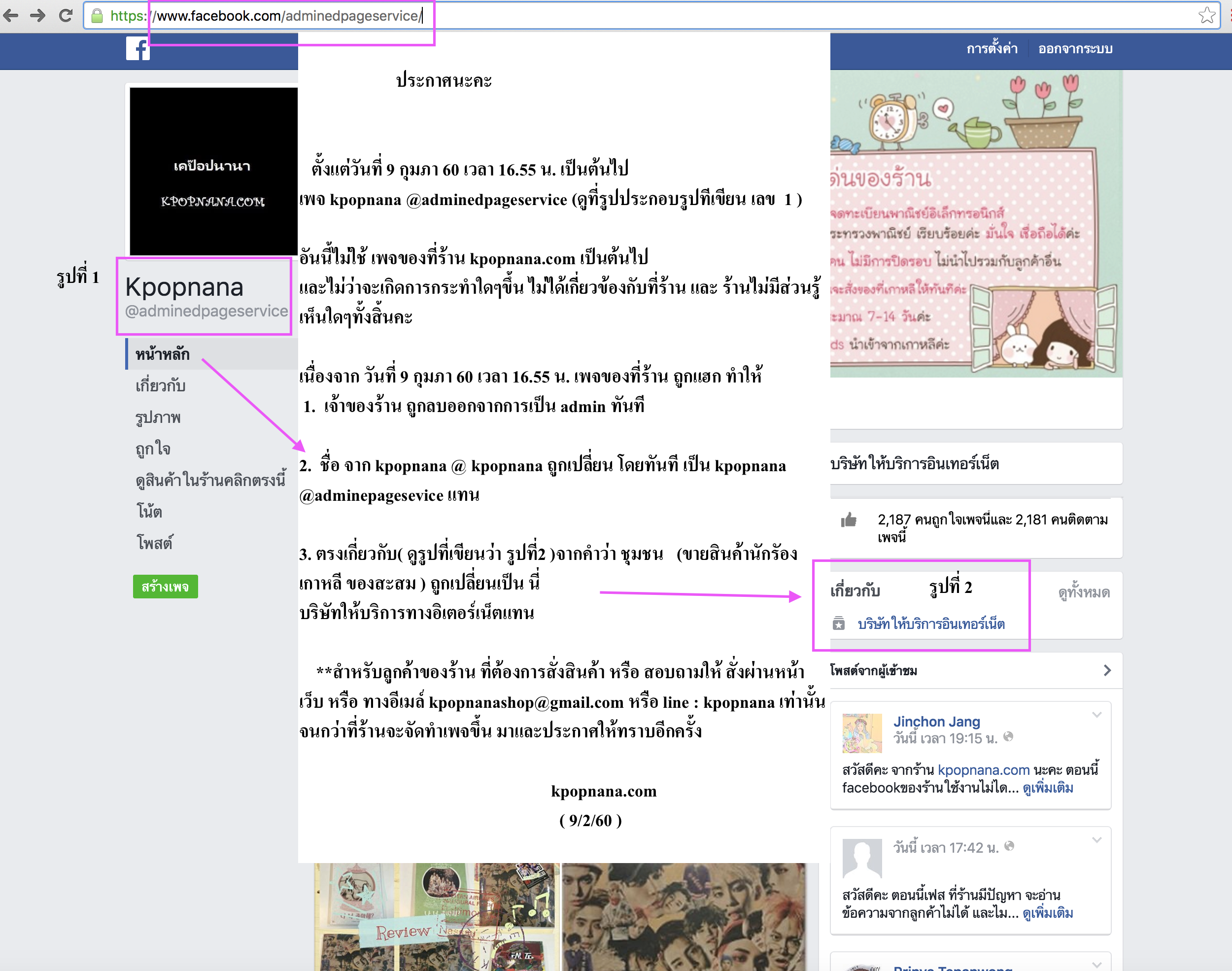The height and width of the screenshot is (971, 1232).
Task: Click the green สร้างเพจ button
Action: click(x=166, y=587)
